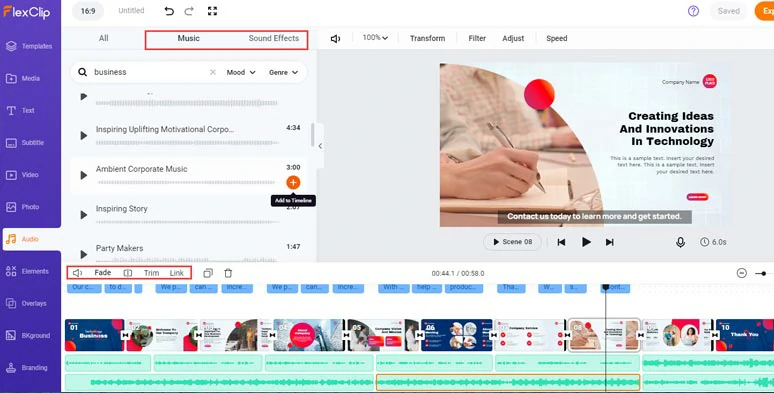Click the FlexClip logo
This screenshot has height=393, width=774.
pos(27,11)
